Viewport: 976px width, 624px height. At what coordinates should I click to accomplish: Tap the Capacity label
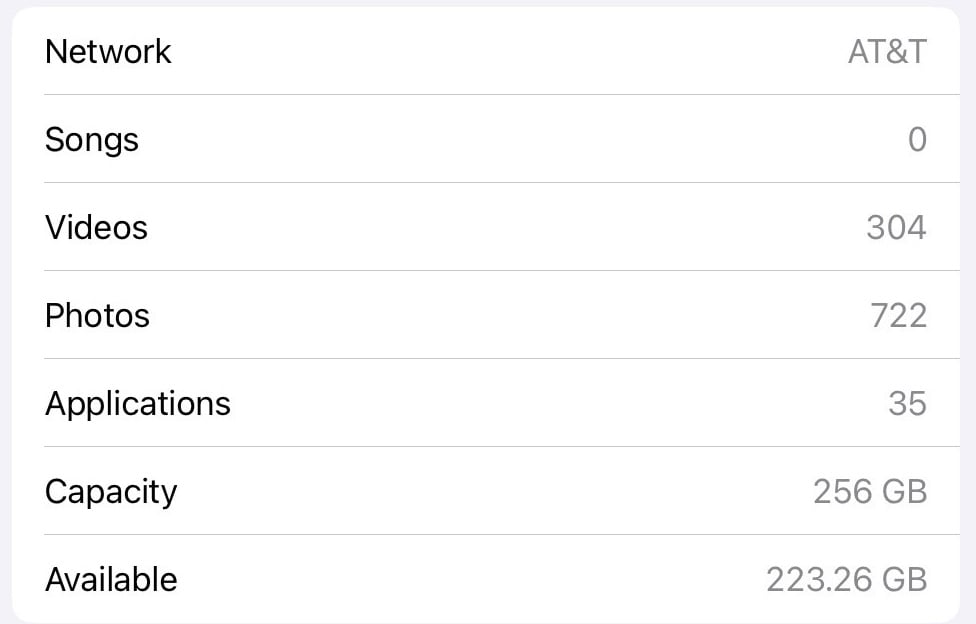click(111, 492)
